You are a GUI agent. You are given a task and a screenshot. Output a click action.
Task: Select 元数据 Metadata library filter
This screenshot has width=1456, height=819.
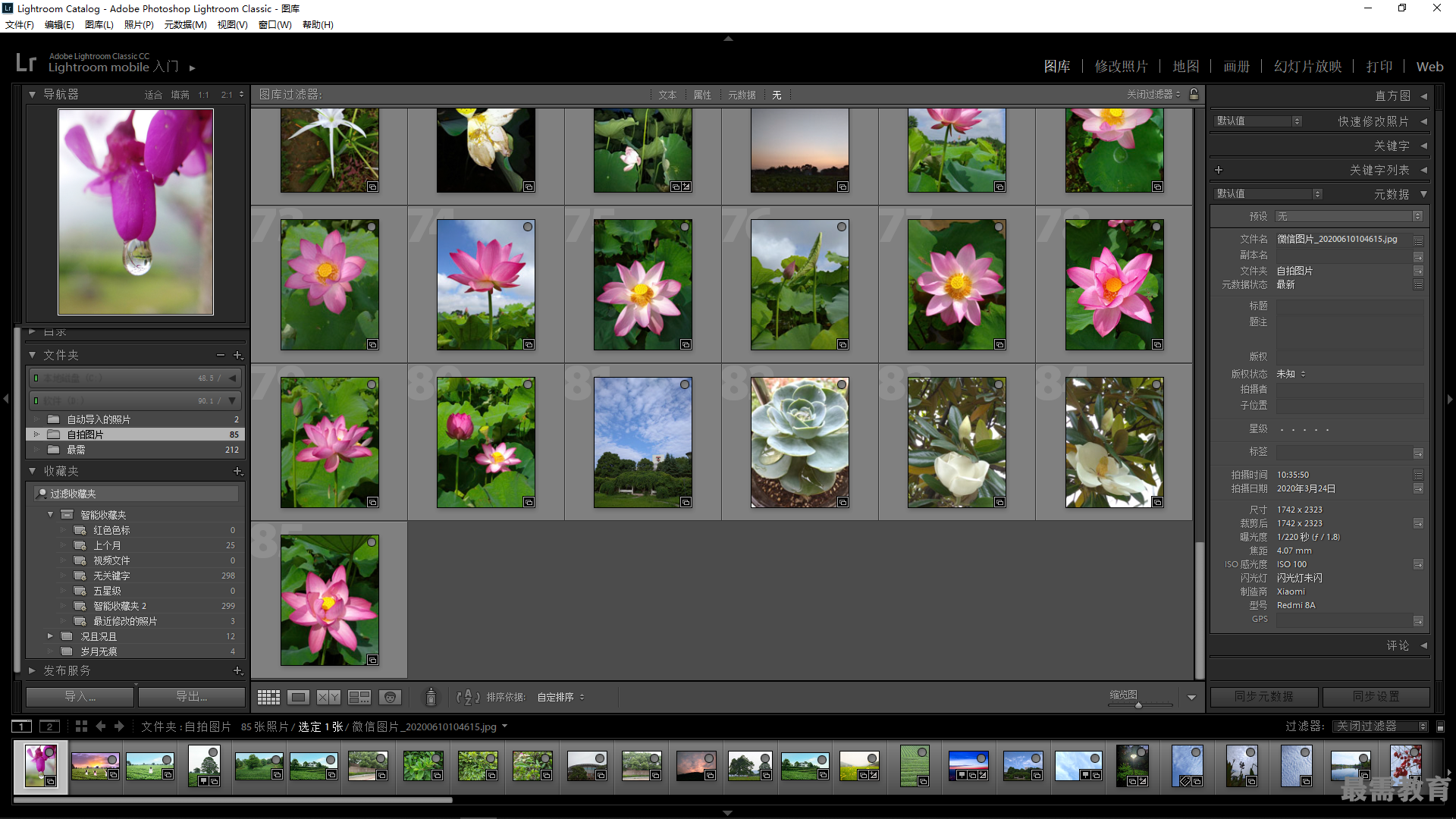742,95
